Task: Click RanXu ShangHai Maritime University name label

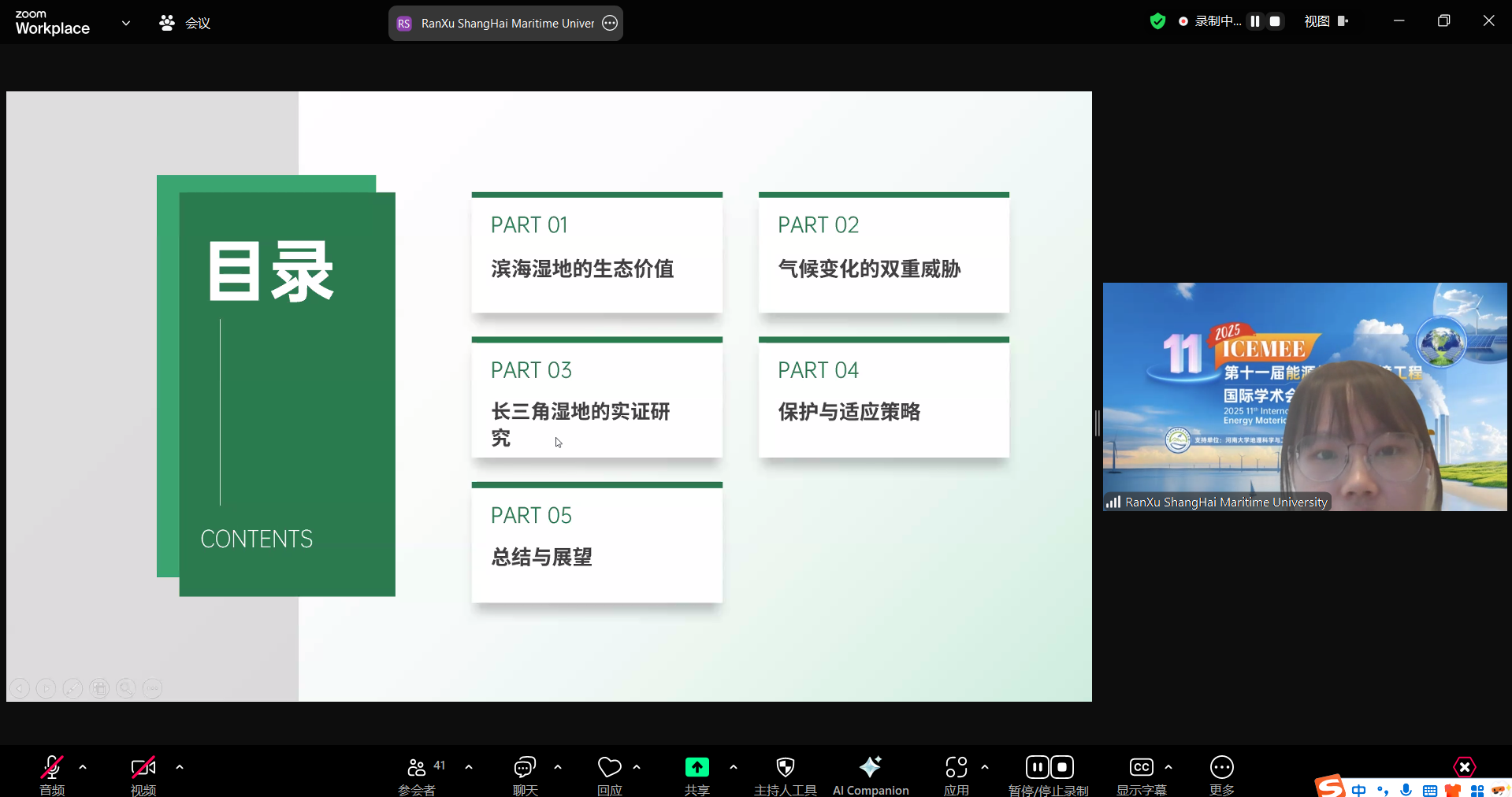Action: pos(1226,502)
